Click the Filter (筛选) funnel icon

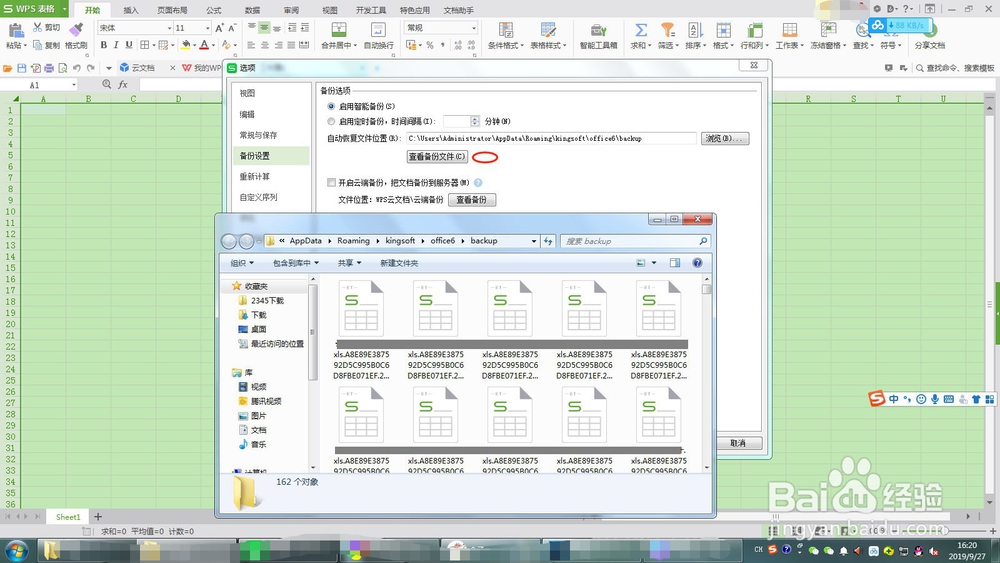667,30
